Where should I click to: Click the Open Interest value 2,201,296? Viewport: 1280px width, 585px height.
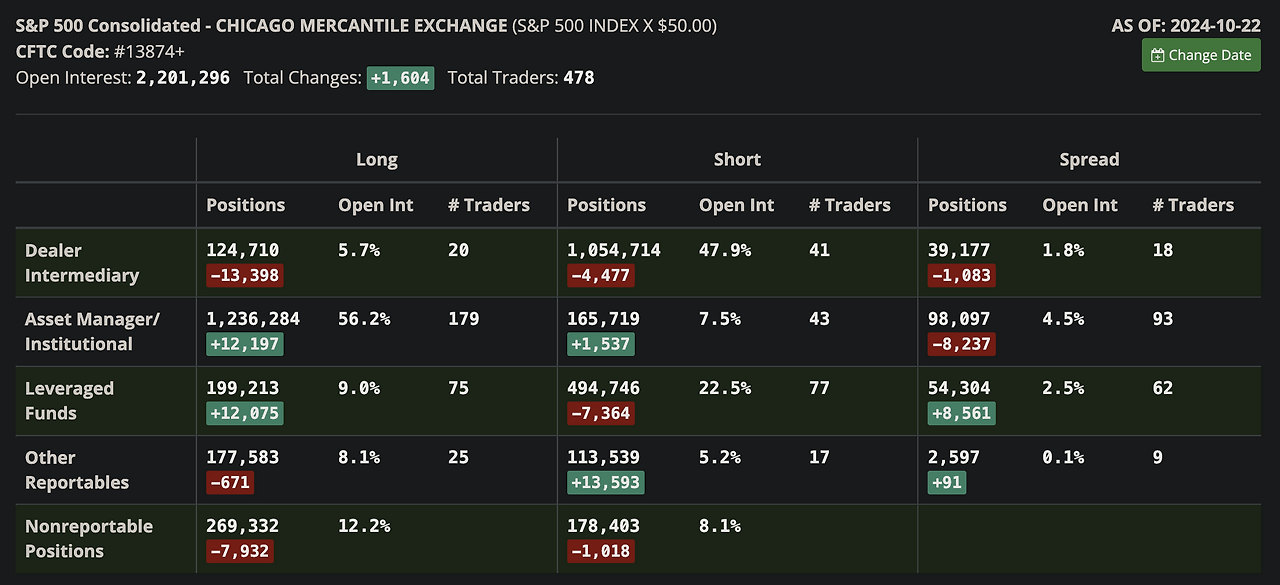pyautogui.click(x=183, y=77)
